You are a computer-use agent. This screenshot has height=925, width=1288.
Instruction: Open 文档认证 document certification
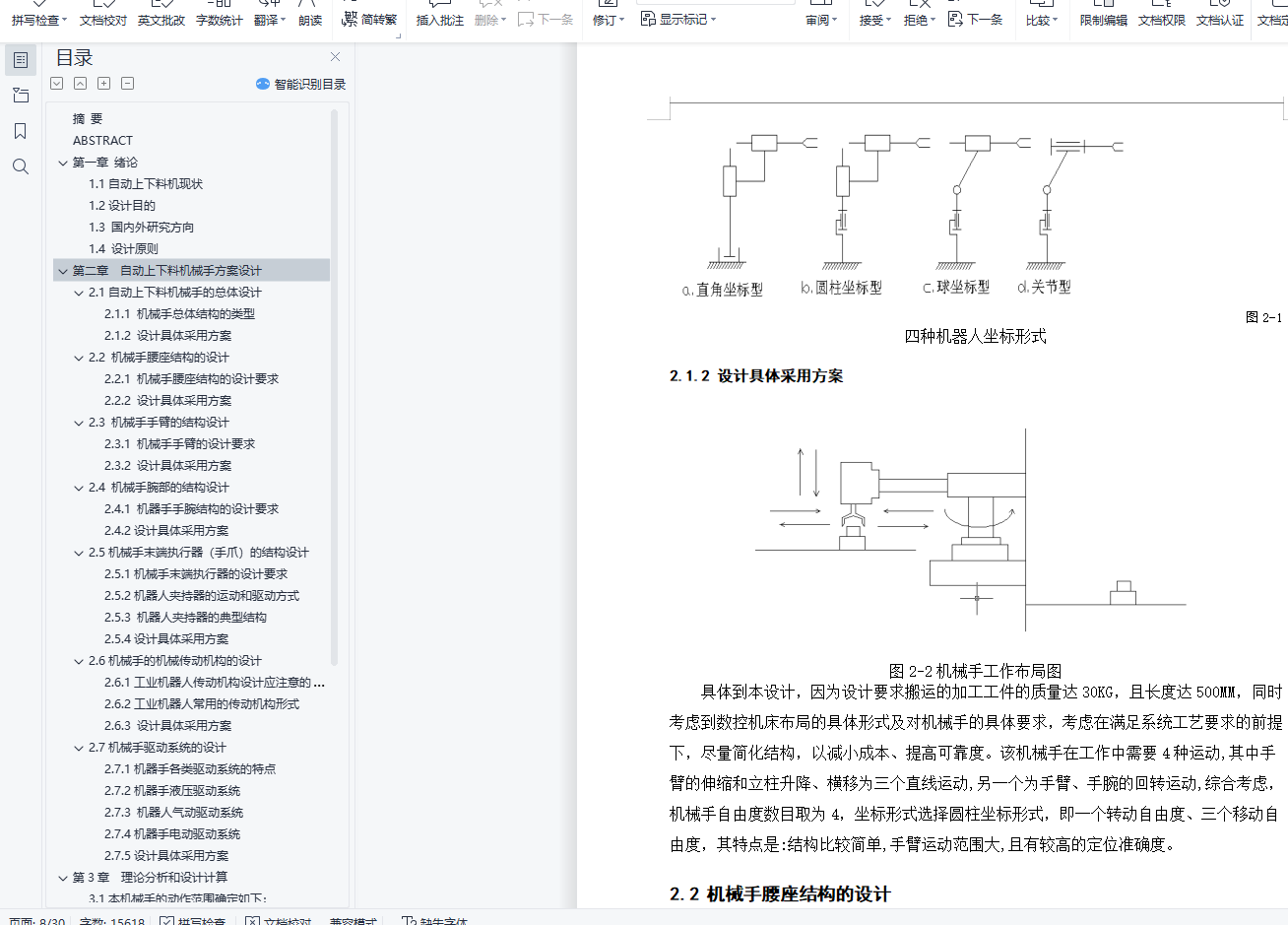coord(1220,20)
